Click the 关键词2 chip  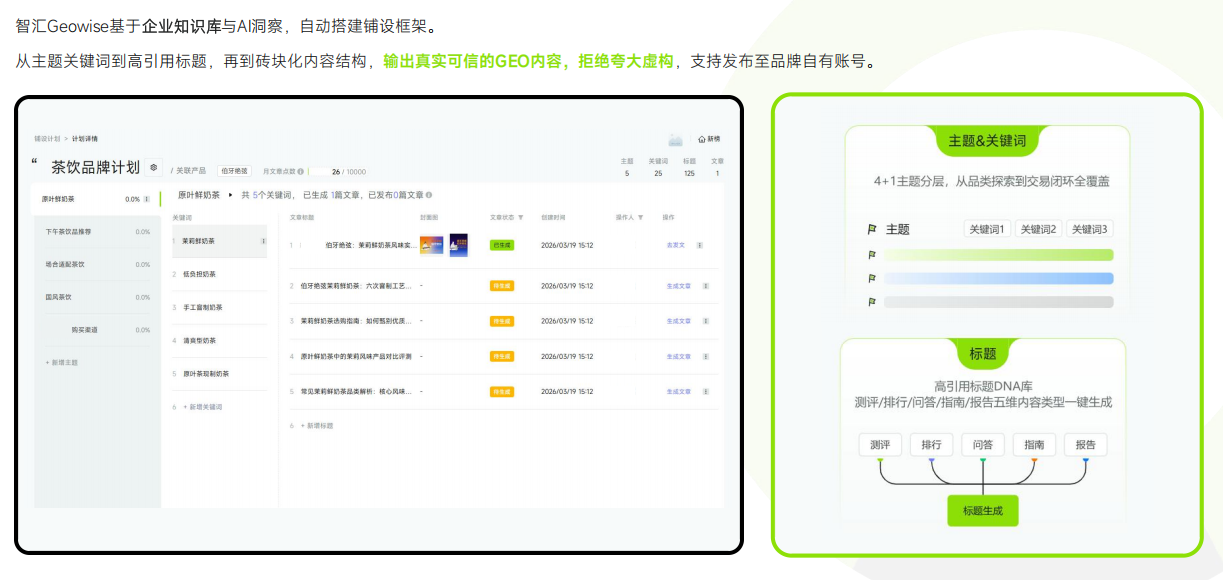(x=1039, y=229)
